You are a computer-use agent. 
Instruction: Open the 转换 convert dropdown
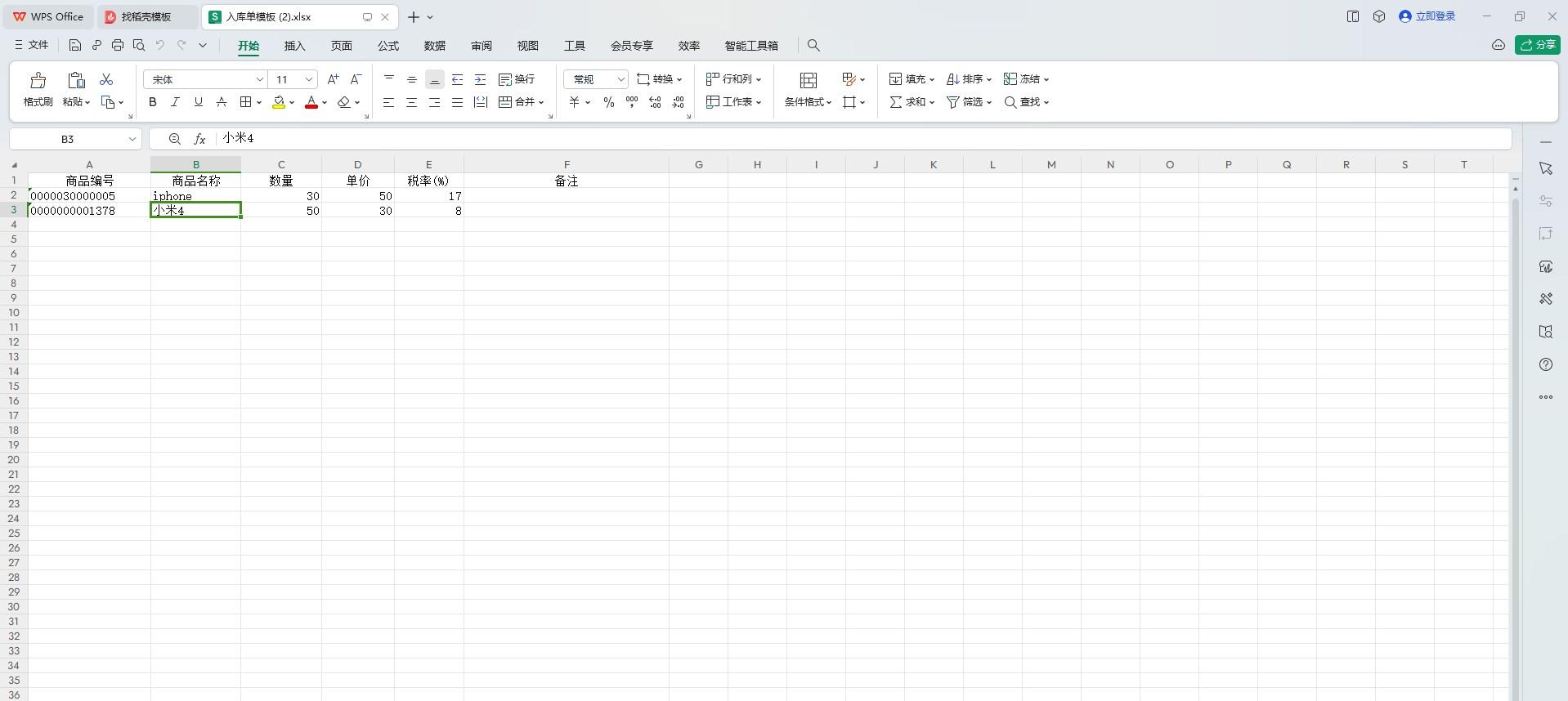pyautogui.click(x=659, y=79)
